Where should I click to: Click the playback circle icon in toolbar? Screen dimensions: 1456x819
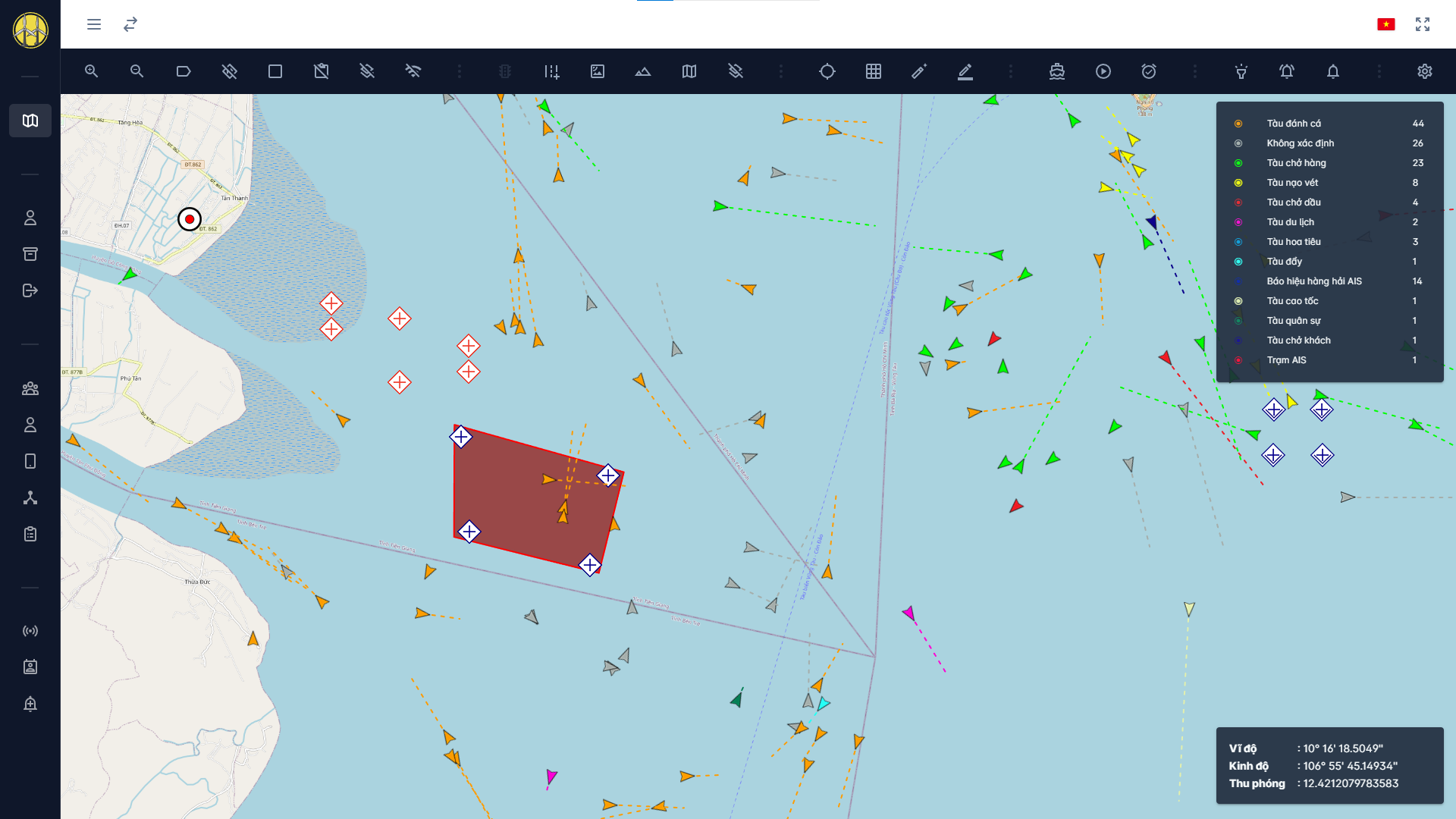pos(1103,71)
